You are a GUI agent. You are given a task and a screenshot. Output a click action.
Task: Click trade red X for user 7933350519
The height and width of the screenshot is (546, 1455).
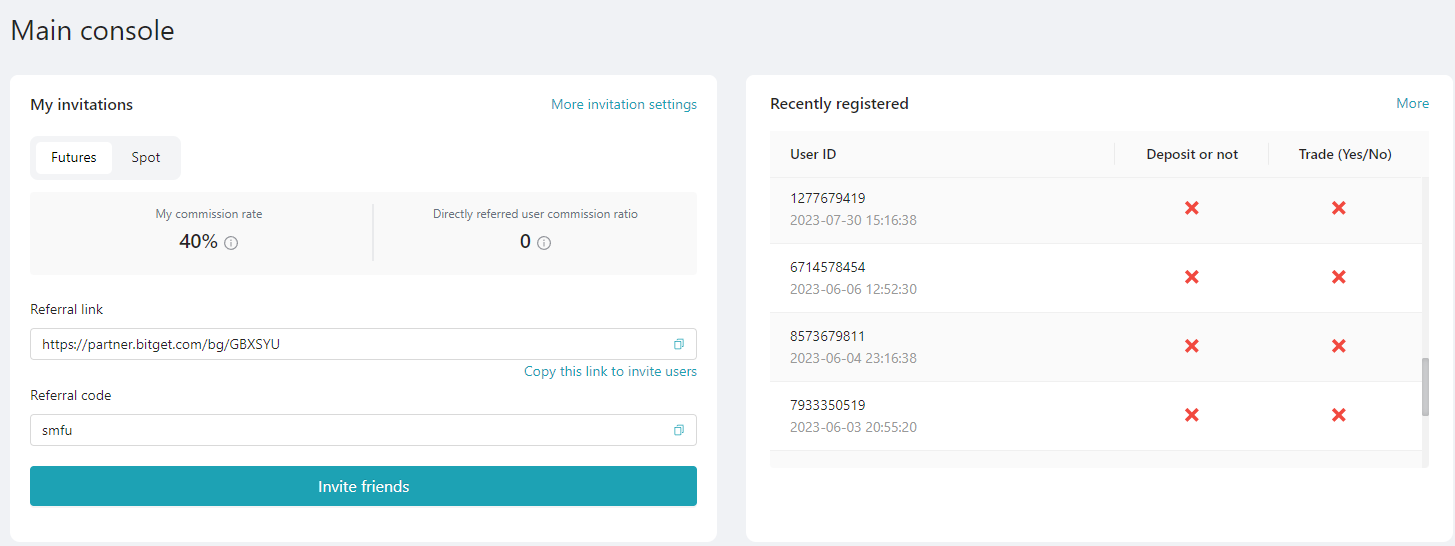(x=1338, y=415)
